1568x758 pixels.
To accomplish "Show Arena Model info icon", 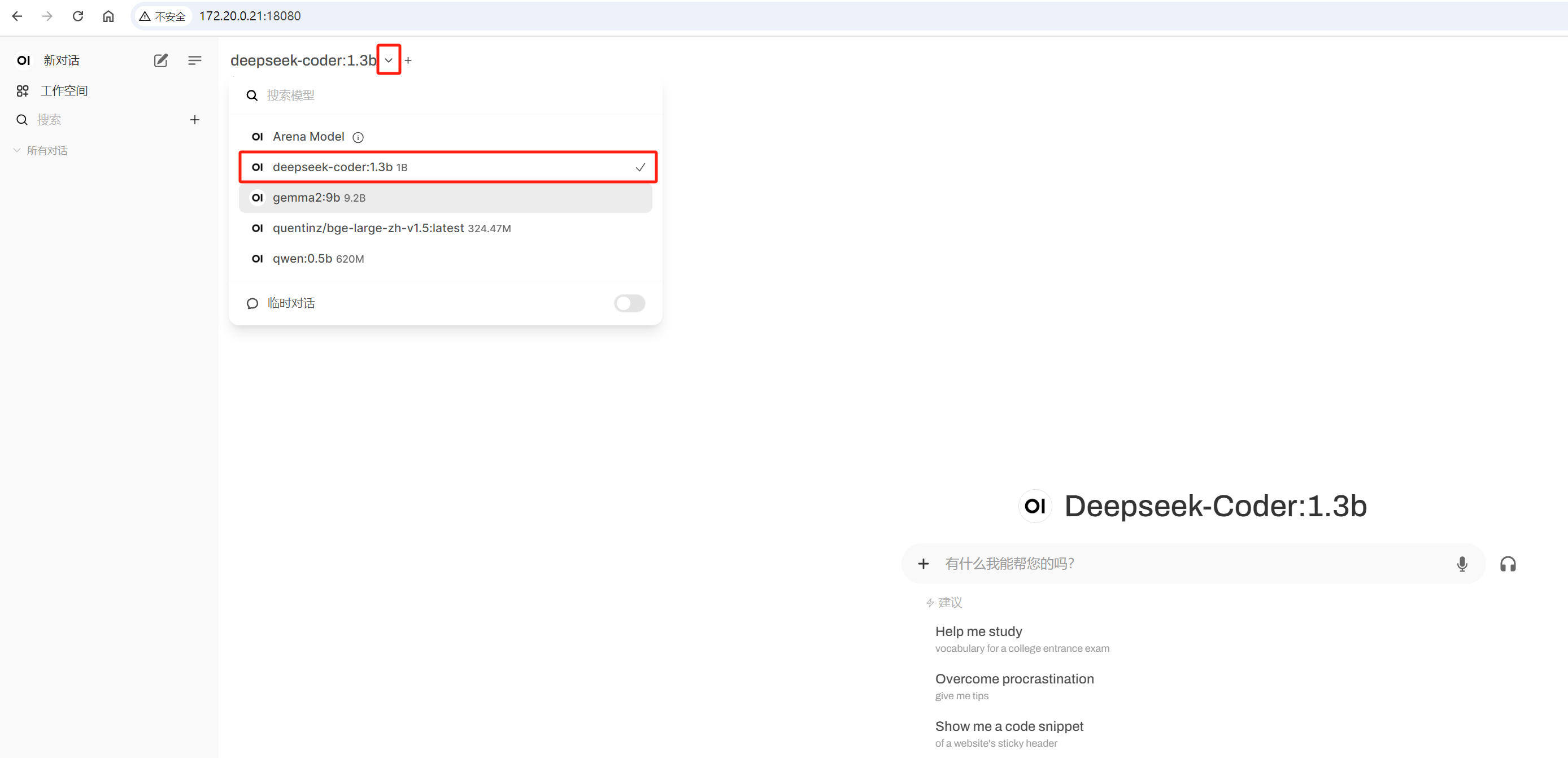I will pyautogui.click(x=359, y=137).
